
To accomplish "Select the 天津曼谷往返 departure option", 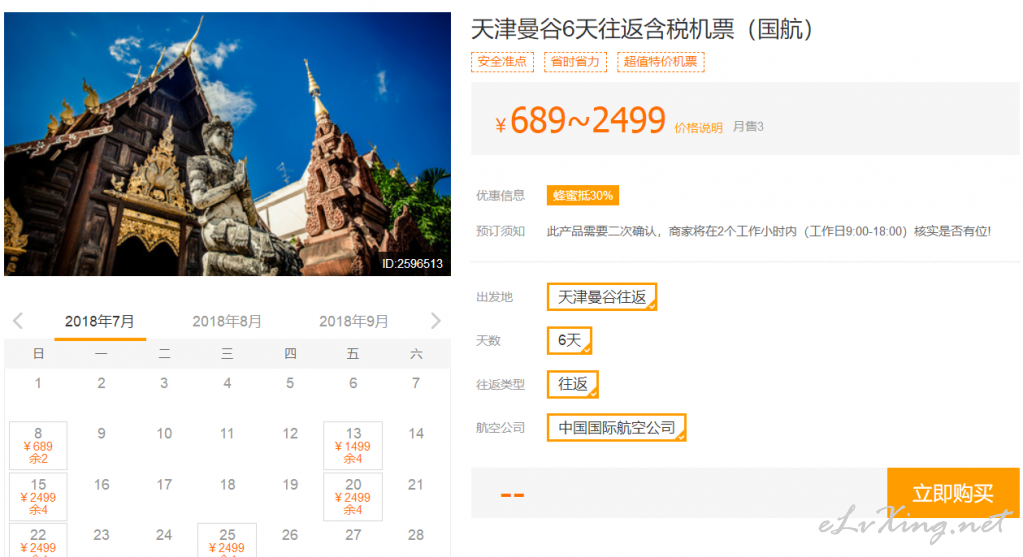I will tap(602, 297).
